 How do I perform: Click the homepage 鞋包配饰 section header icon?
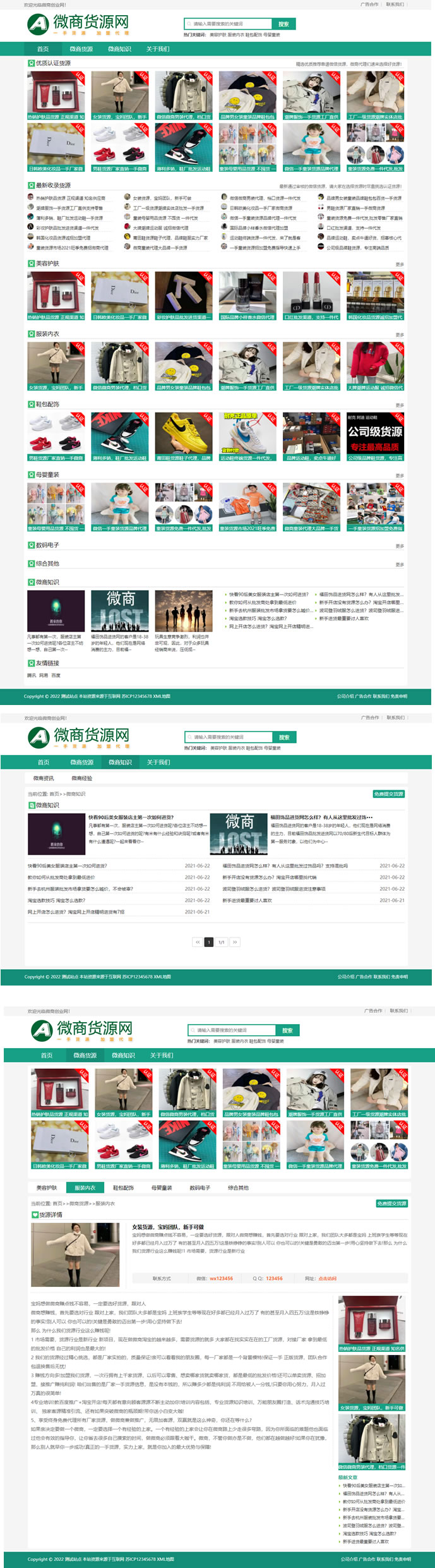[31, 404]
